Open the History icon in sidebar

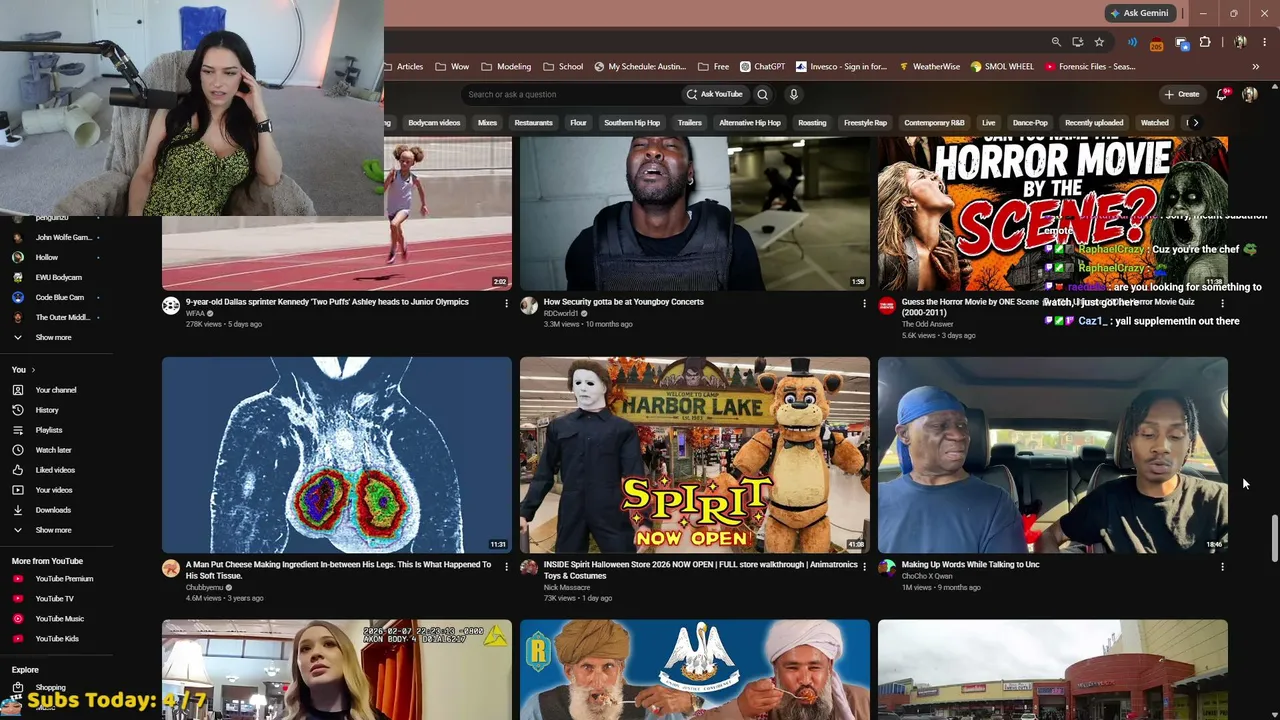[x=18, y=410]
